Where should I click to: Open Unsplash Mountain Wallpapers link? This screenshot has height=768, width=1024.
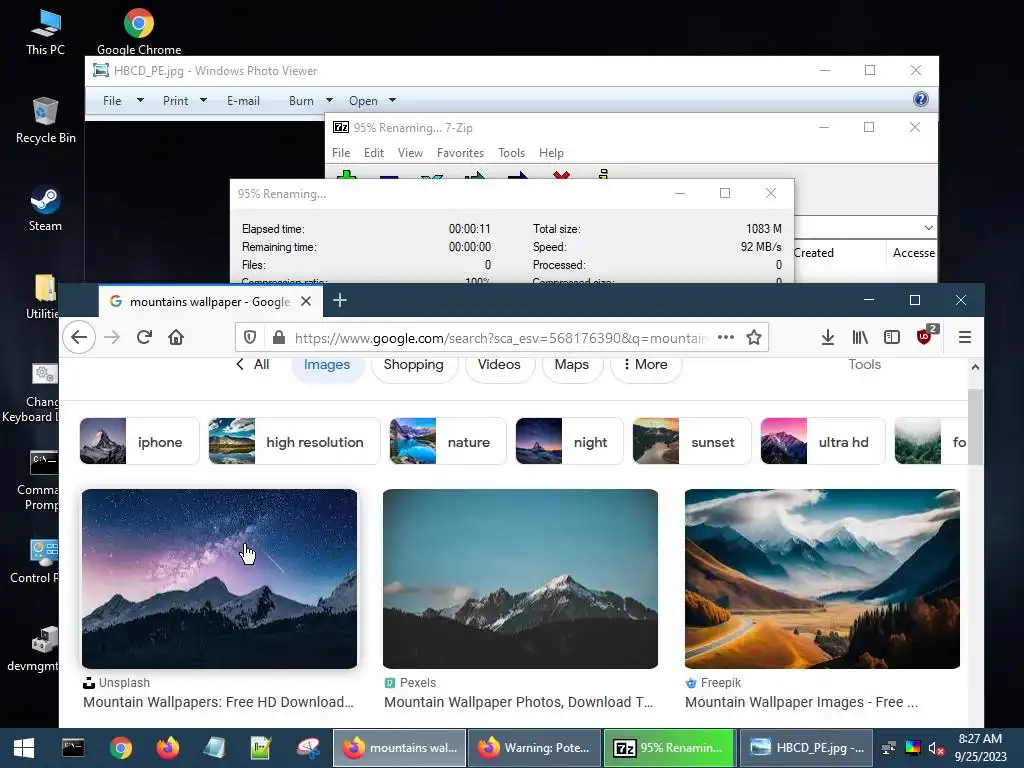coord(218,702)
